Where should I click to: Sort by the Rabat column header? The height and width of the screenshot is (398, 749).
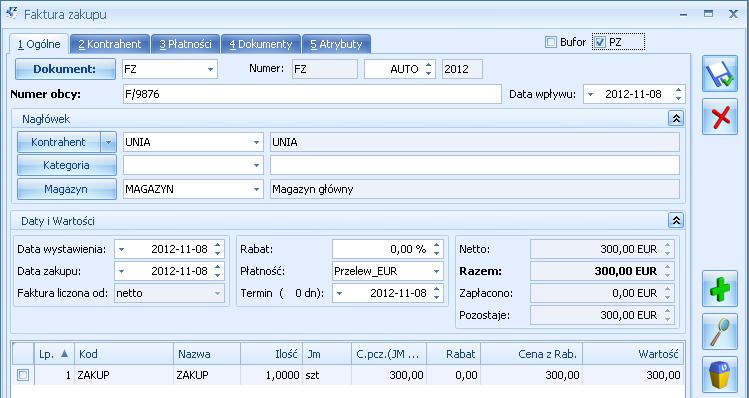click(454, 354)
